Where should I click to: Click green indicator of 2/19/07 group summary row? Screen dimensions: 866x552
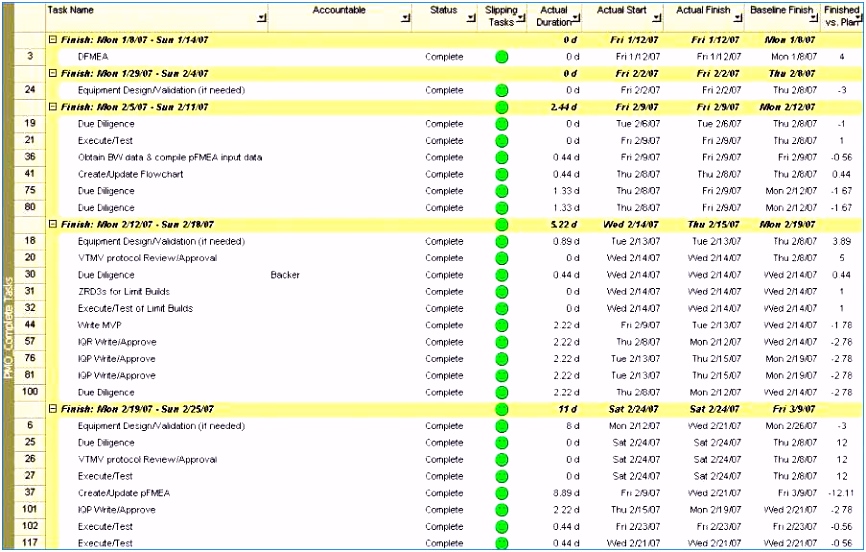click(501, 409)
